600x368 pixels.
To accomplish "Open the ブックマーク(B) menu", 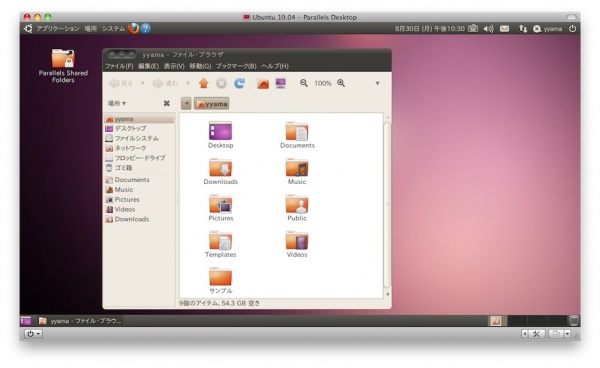I will point(236,66).
